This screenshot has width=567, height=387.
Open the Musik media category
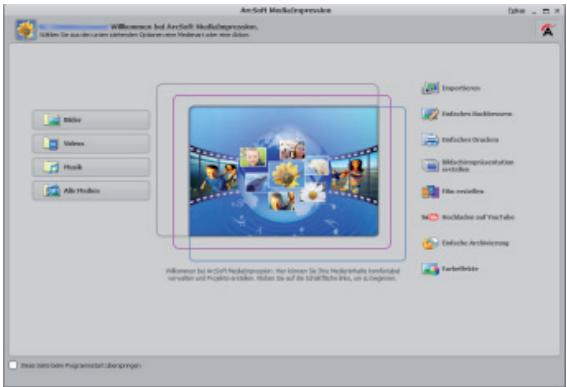click(x=91, y=167)
